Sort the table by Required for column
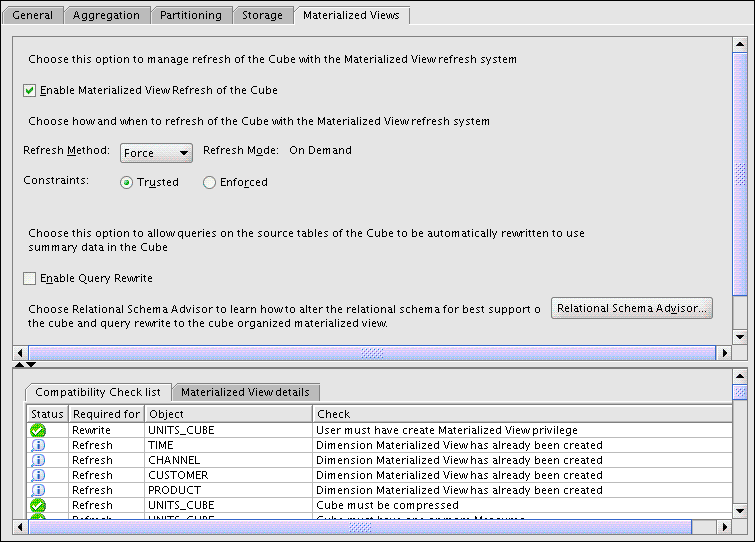The width and height of the screenshot is (755, 542). click(106, 413)
